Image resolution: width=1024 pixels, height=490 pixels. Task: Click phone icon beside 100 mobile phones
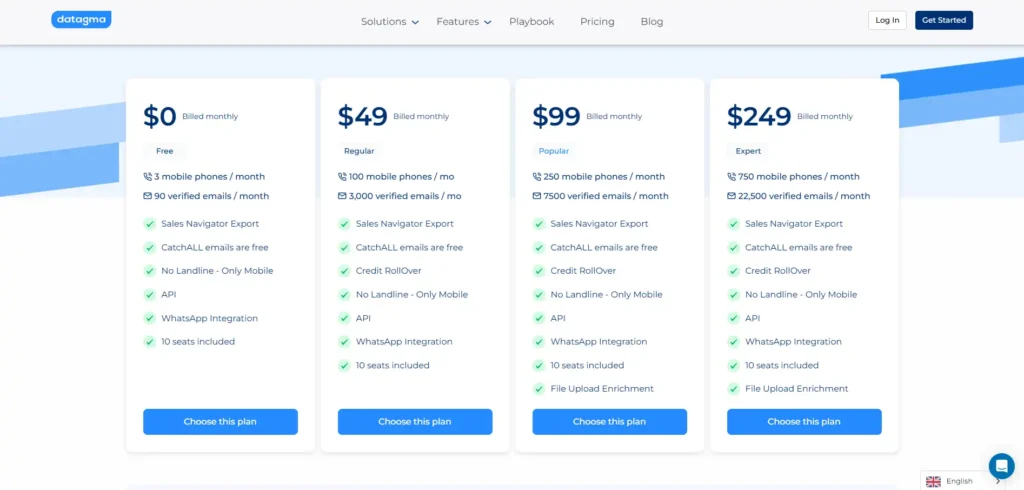(342, 176)
